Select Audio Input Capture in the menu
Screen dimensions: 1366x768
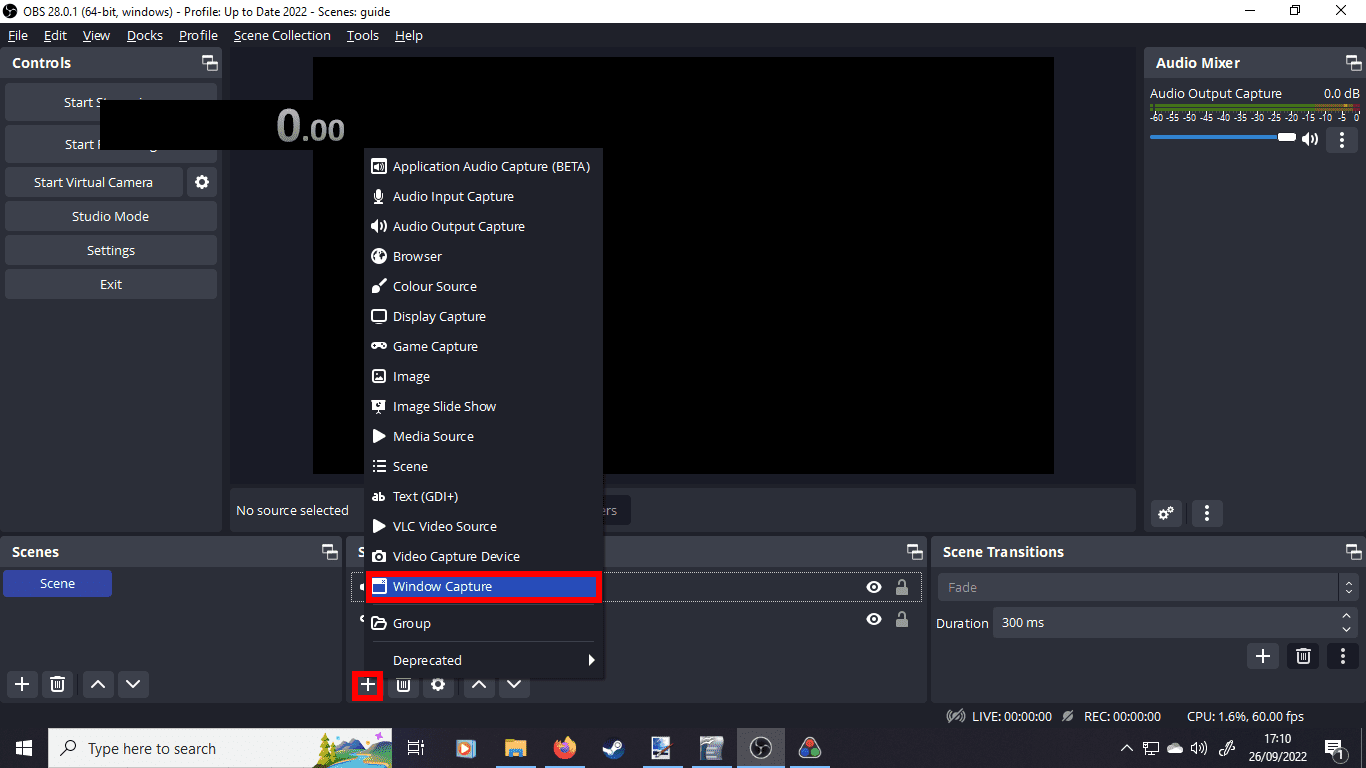(484, 197)
